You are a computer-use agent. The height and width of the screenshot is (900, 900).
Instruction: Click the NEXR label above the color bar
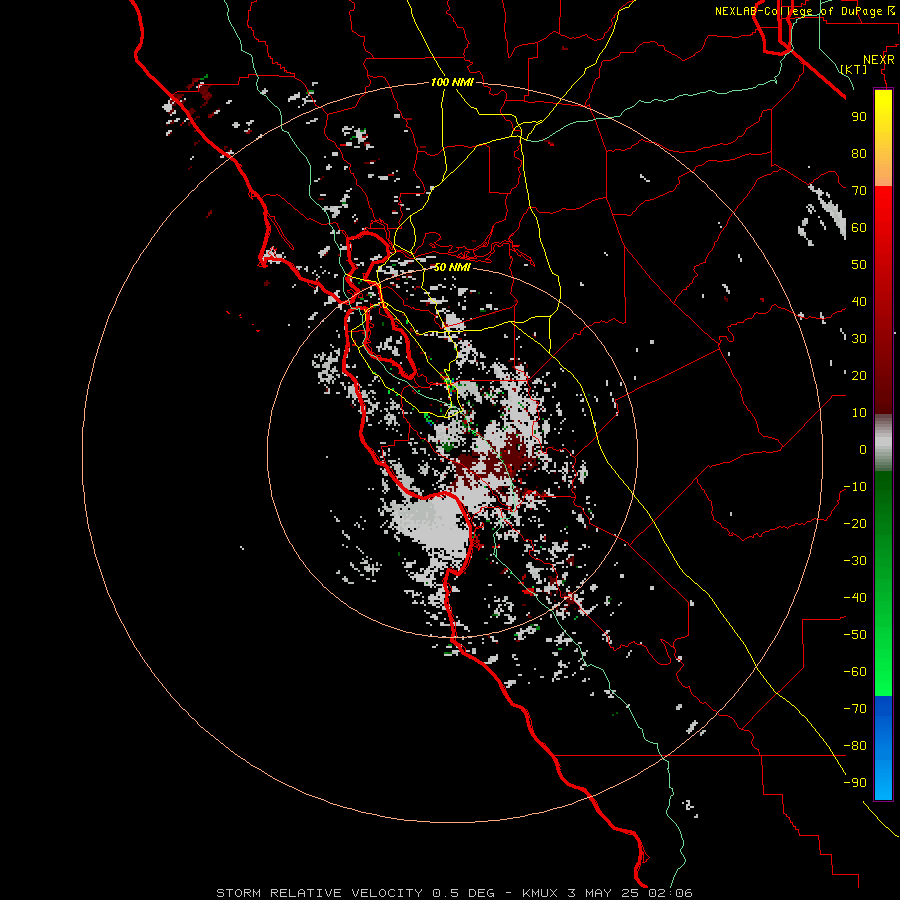(879, 60)
